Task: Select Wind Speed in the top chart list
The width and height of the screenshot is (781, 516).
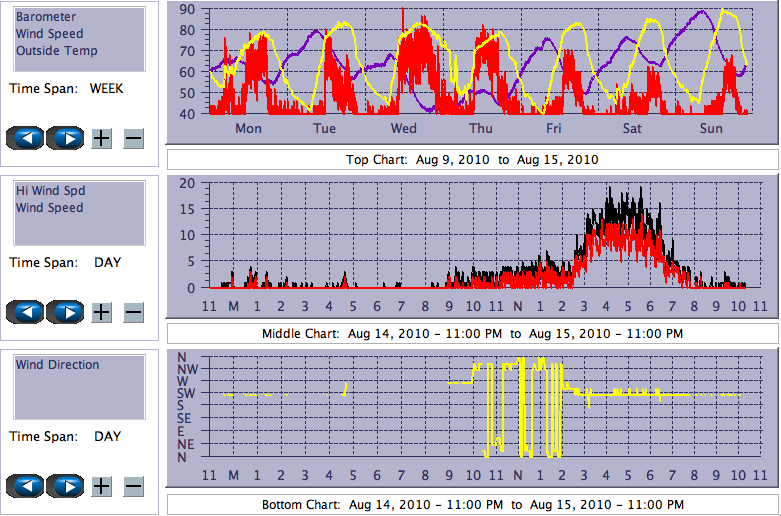Action: [x=49, y=34]
